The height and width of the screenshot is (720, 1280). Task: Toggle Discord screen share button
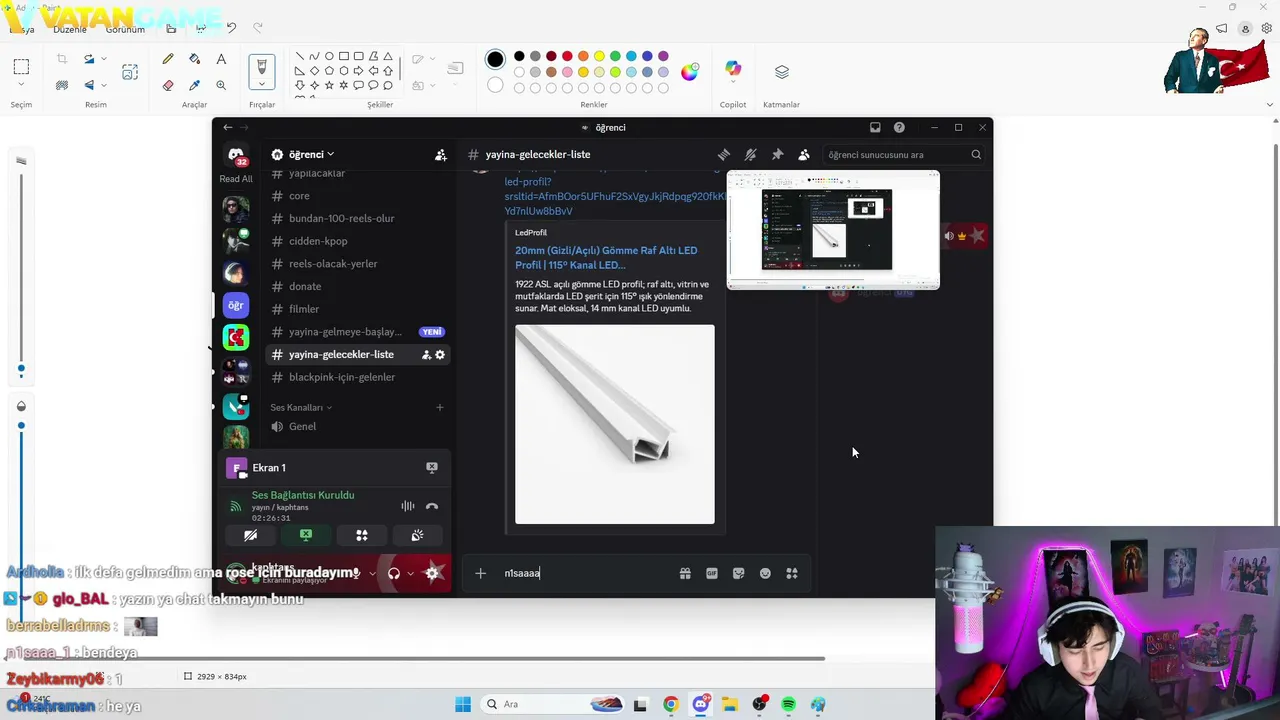[306, 535]
